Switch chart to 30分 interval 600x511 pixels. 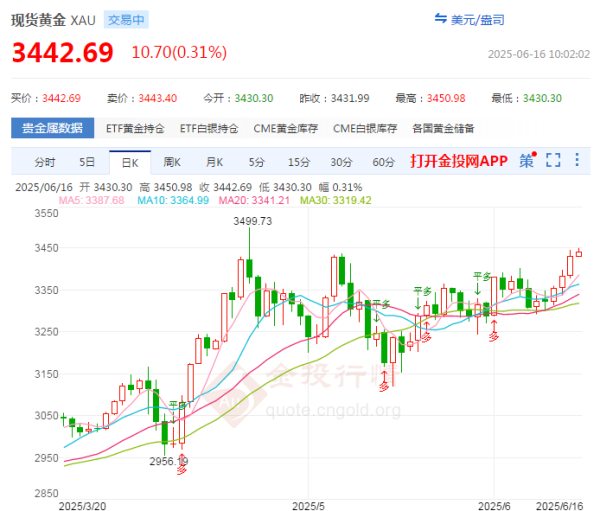click(x=341, y=162)
